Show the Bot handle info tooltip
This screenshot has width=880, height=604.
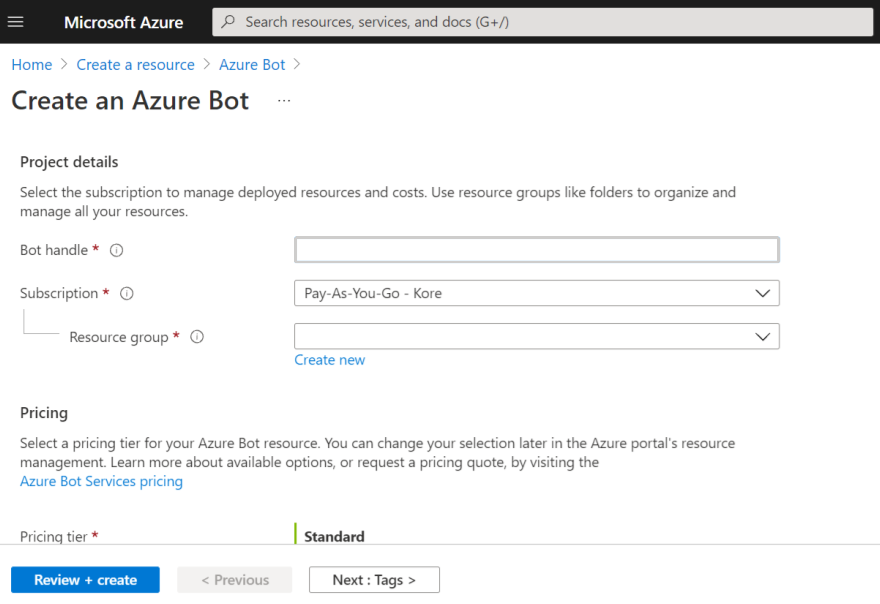[x=116, y=250]
